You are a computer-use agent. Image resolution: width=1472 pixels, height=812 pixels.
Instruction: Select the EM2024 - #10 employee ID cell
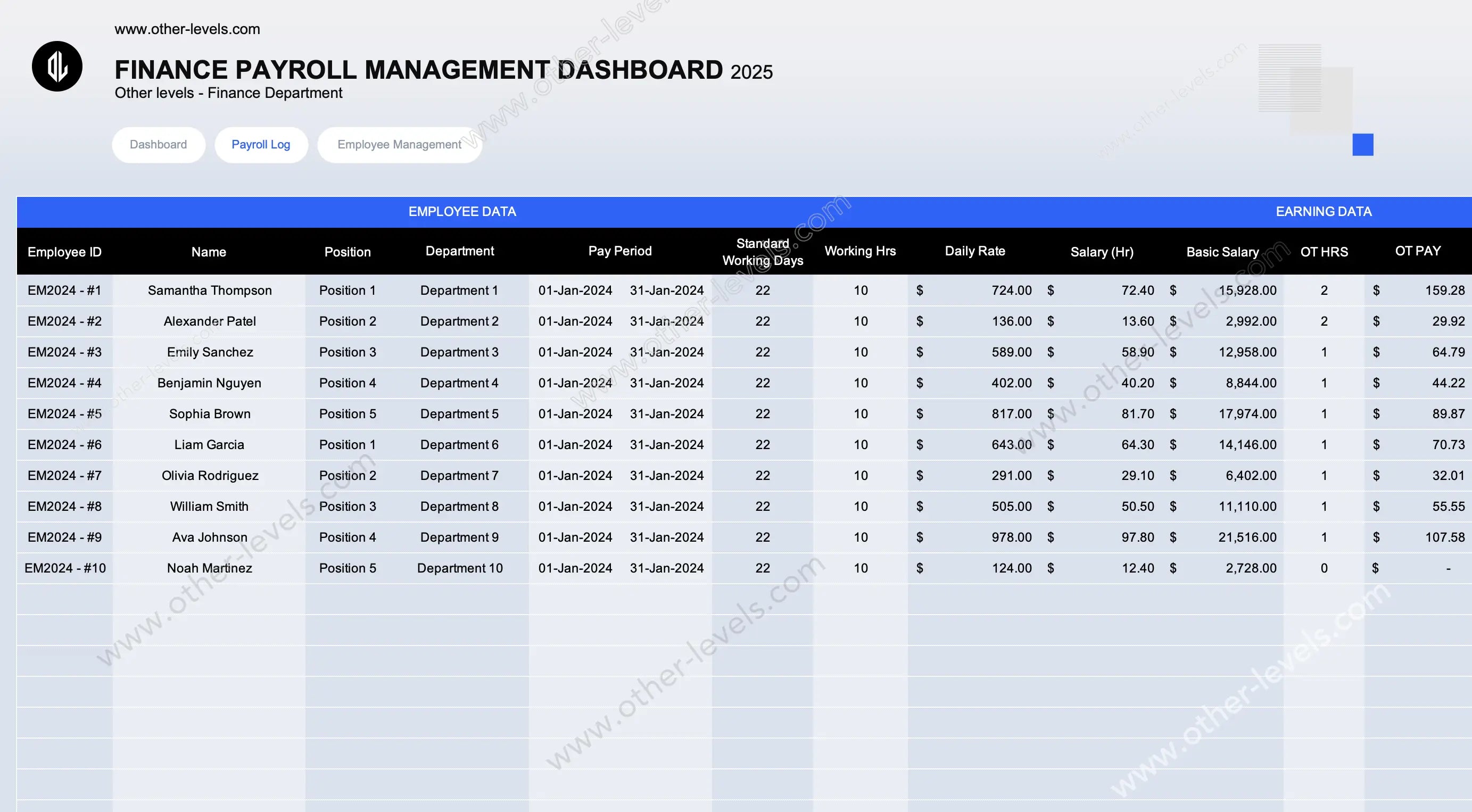click(x=64, y=568)
